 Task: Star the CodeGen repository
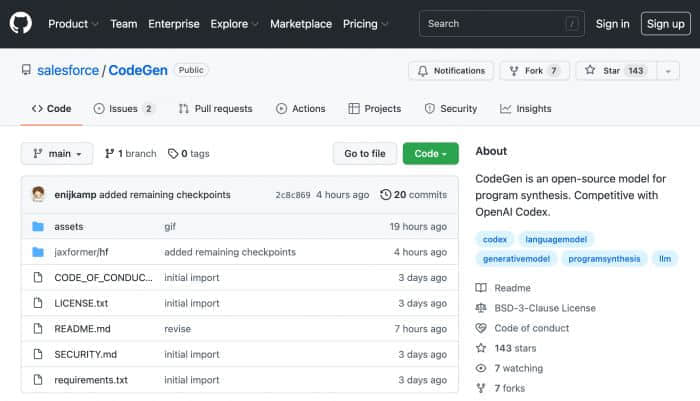coord(616,71)
